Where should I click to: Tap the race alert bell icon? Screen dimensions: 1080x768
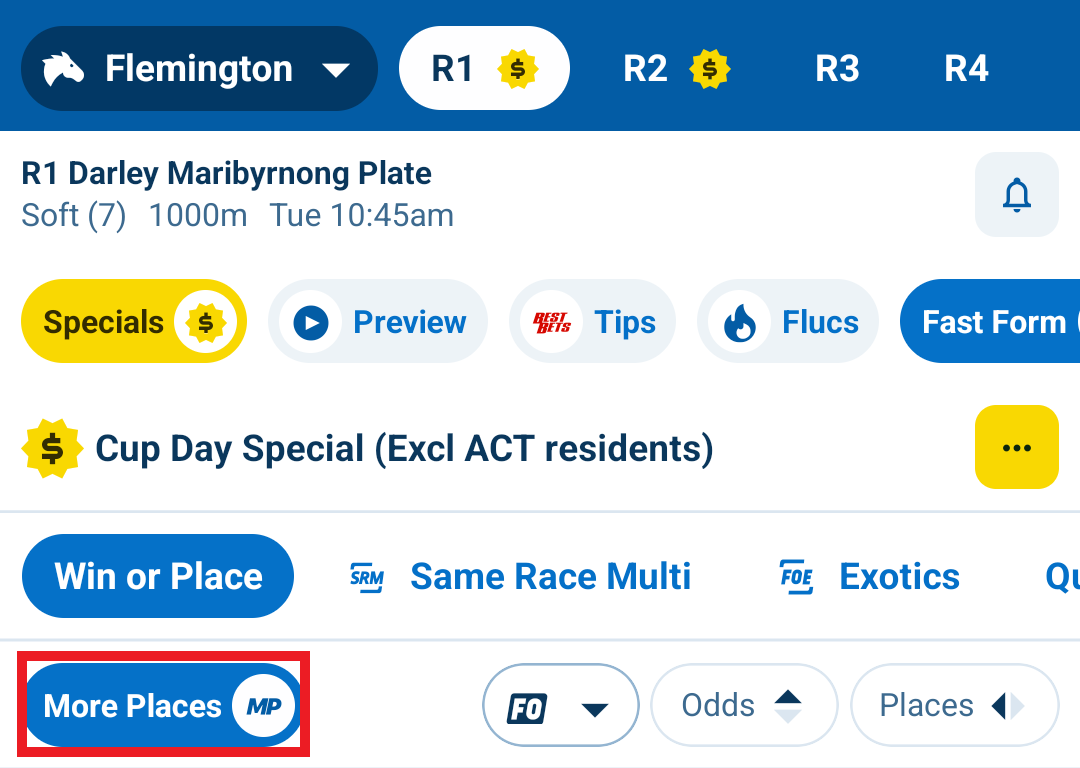tap(1016, 195)
